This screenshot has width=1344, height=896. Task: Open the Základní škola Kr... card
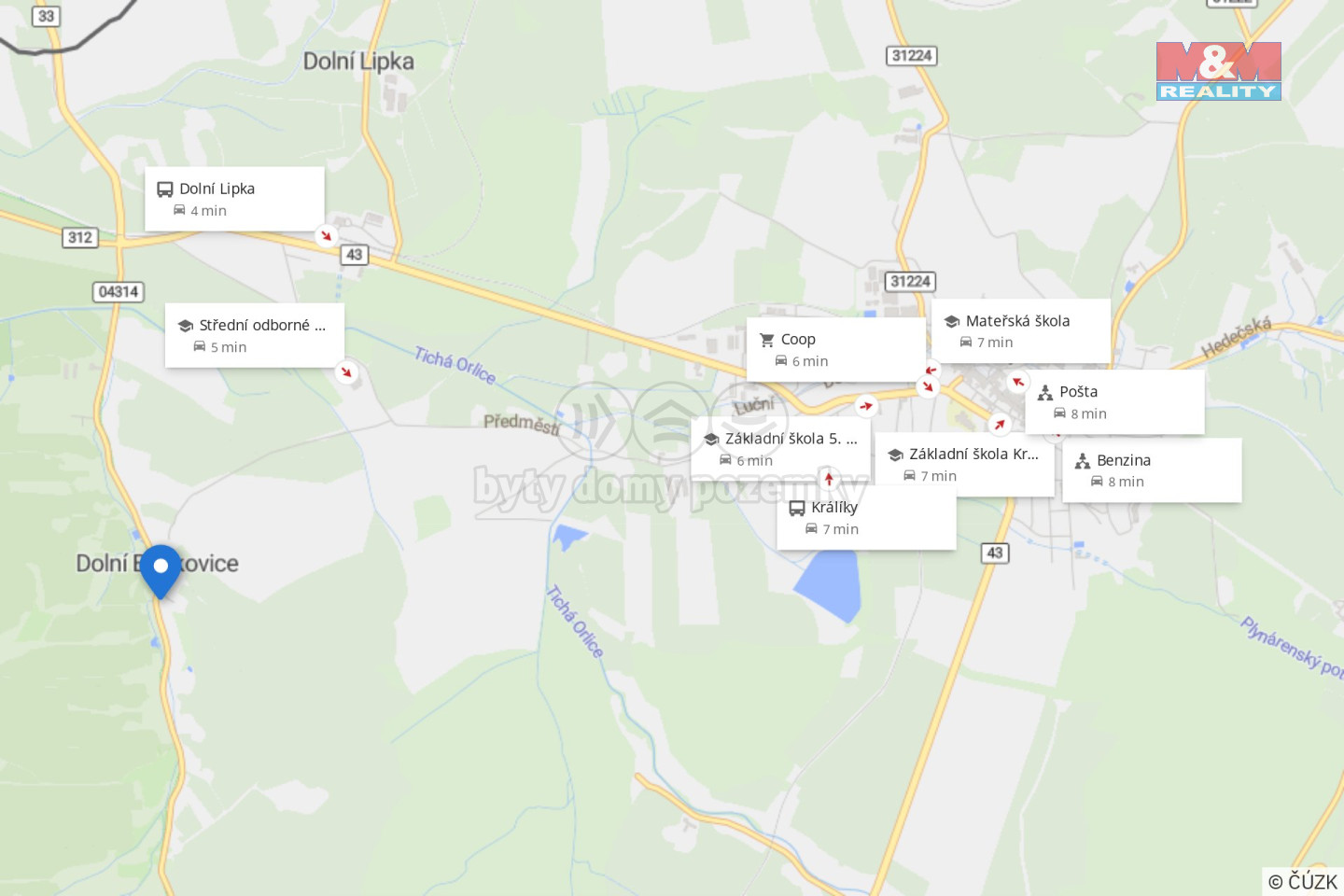tap(964, 464)
